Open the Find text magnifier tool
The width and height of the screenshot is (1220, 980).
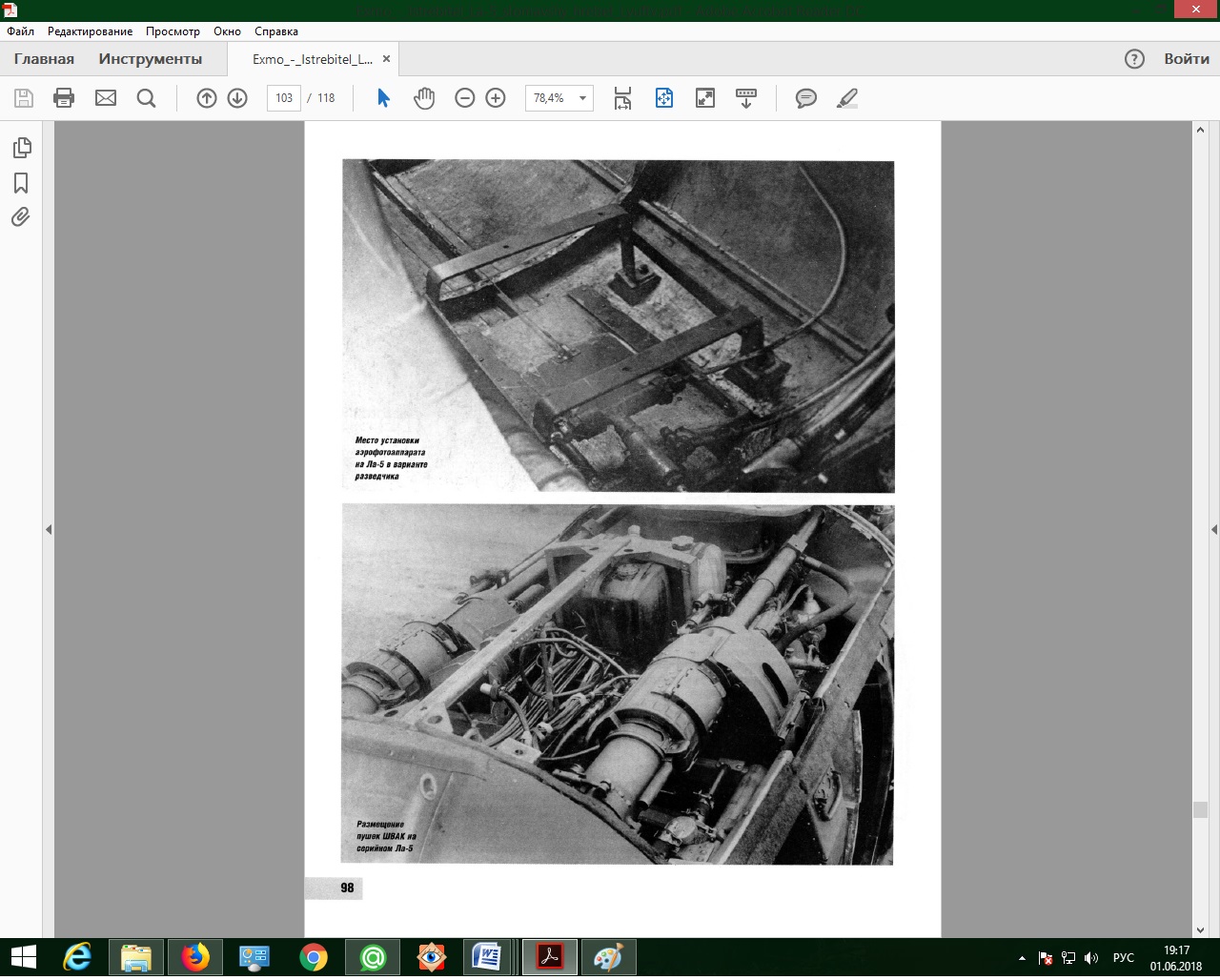coord(146,98)
